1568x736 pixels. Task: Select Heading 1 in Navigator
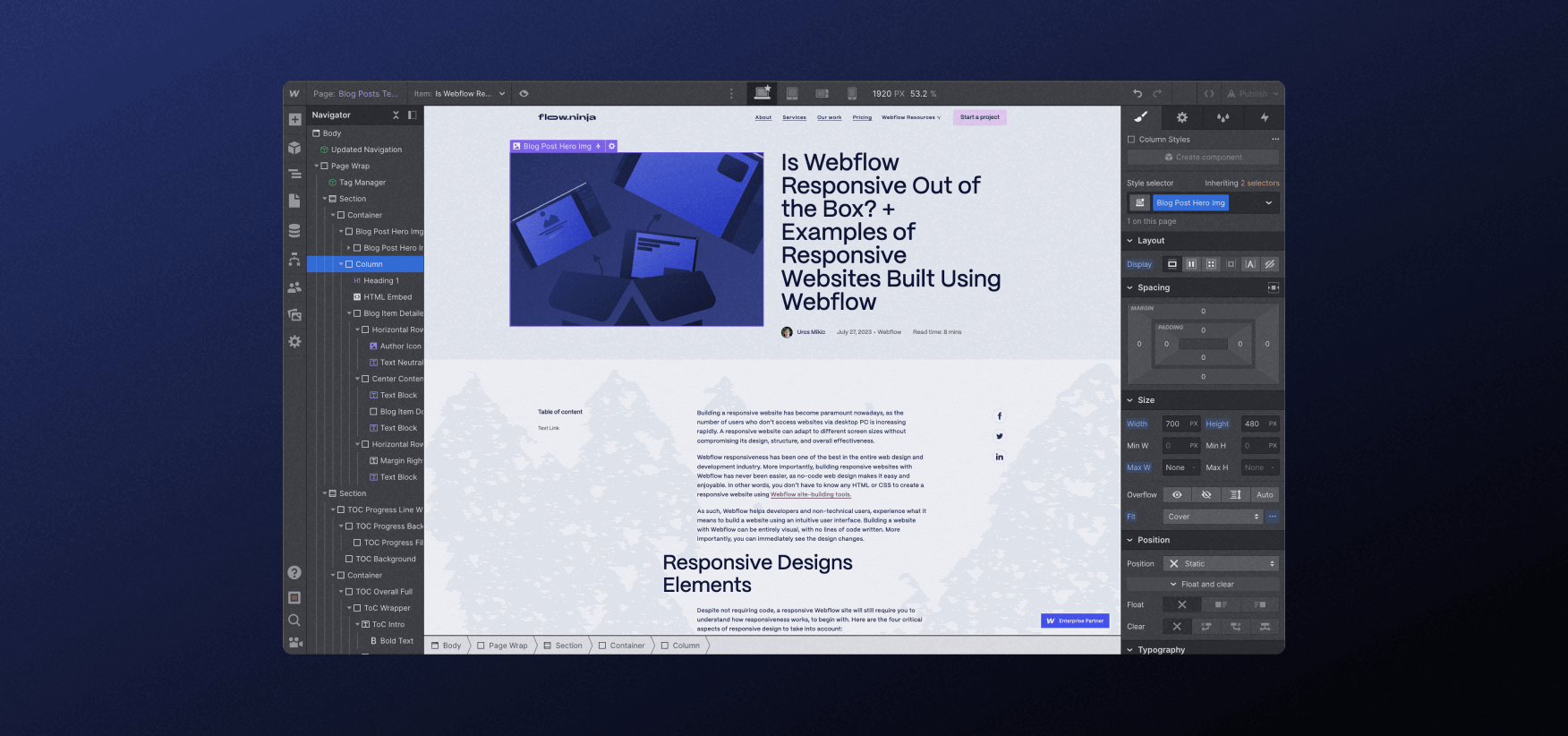point(380,280)
